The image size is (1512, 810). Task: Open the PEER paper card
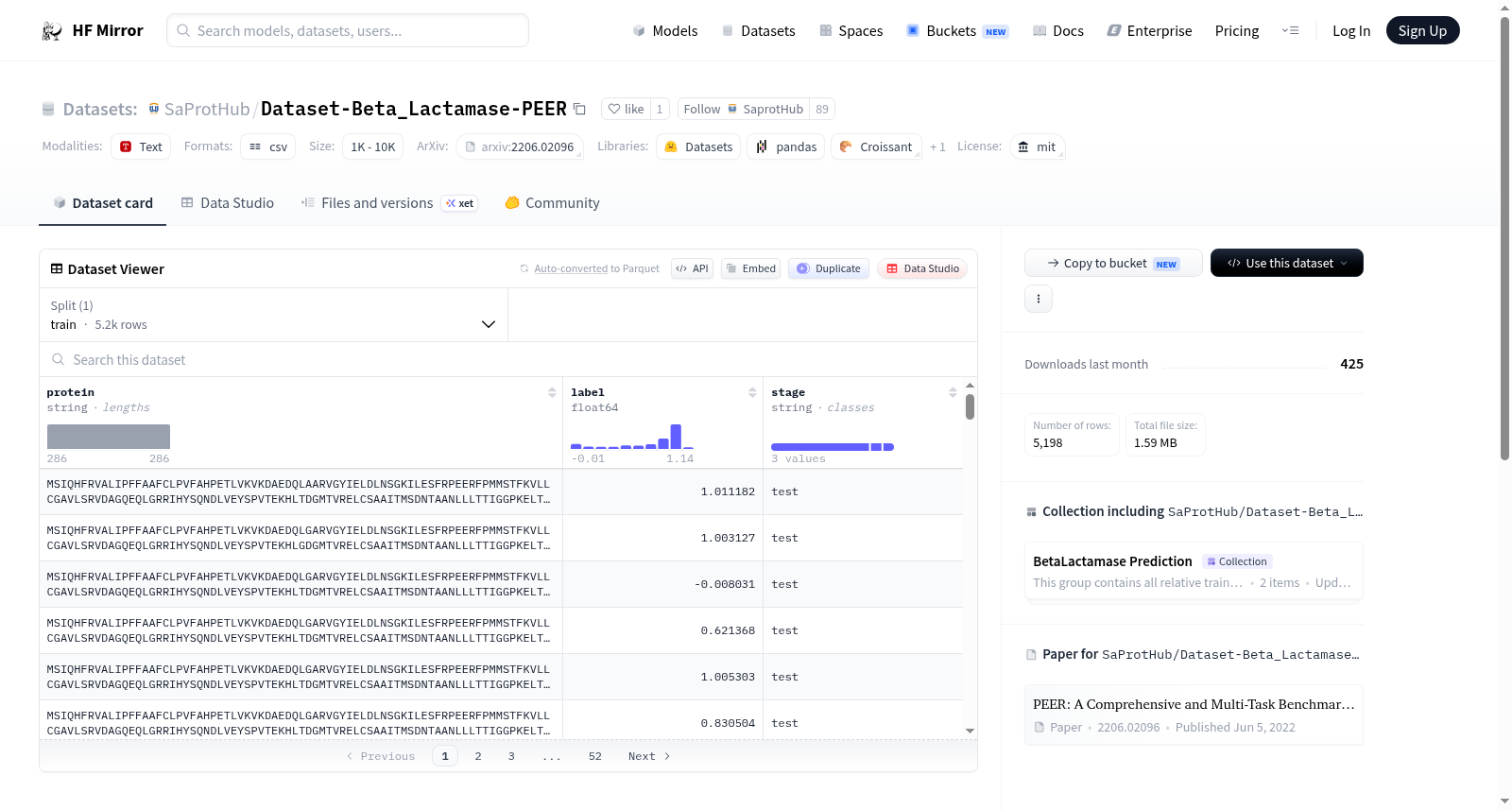pyautogui.click(x=1194, y=715)
